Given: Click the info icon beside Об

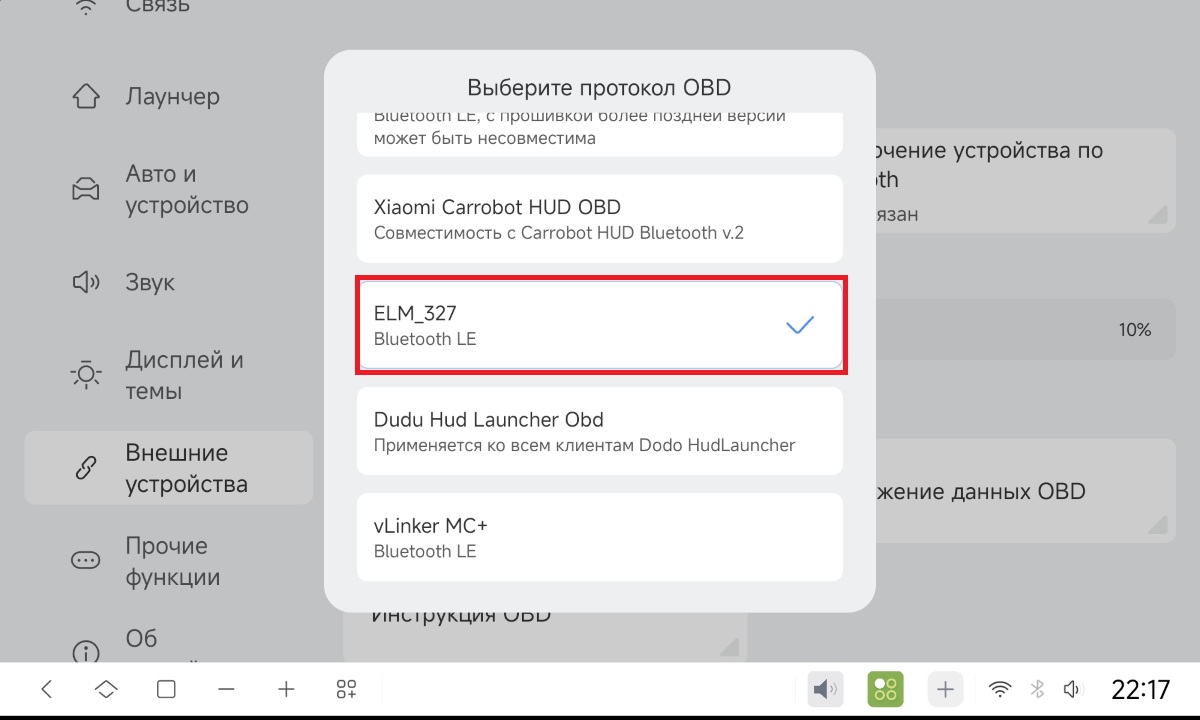Looking at the screenshot, I should click(86, 652).
